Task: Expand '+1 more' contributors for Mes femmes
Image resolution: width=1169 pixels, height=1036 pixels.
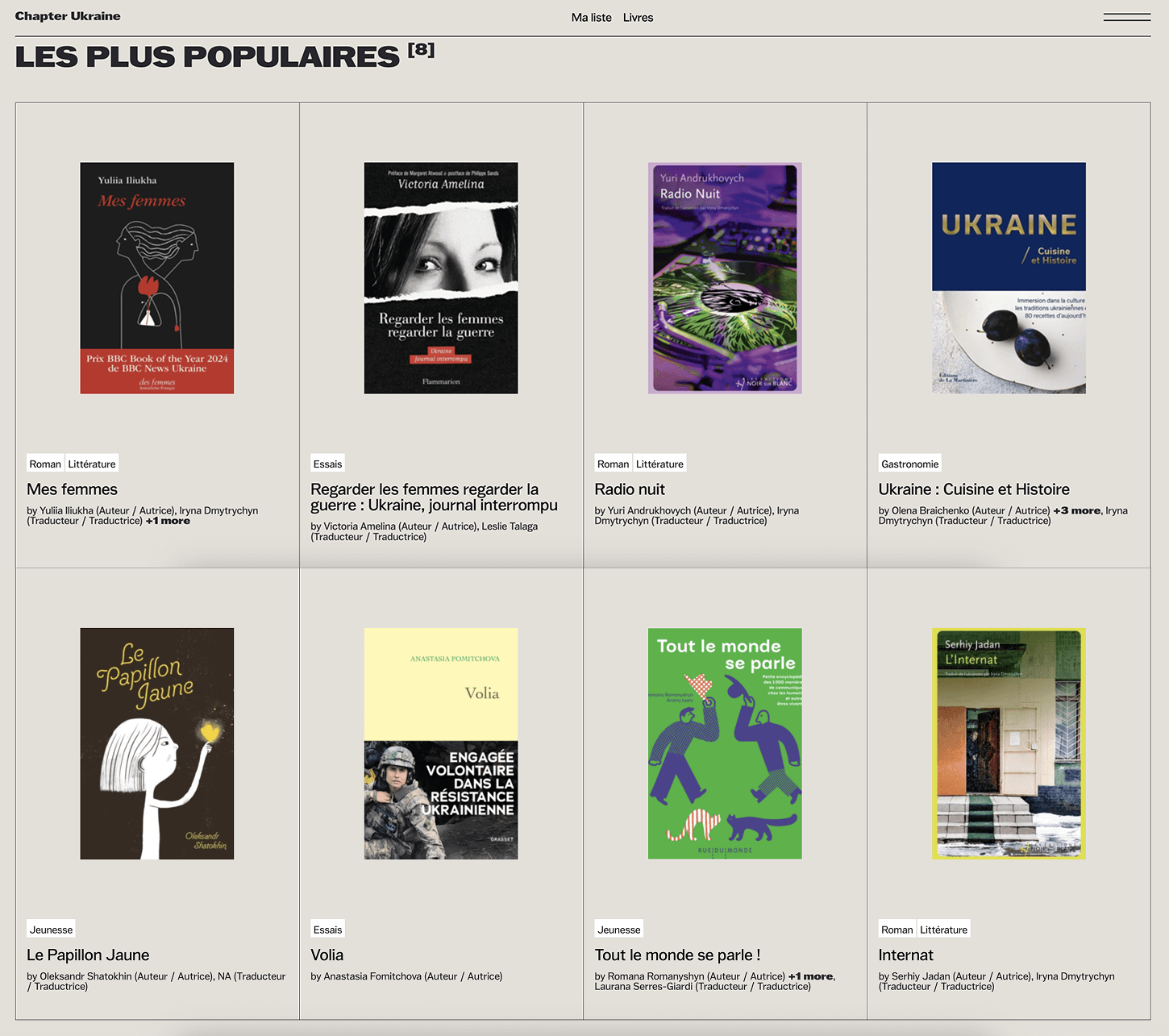Action: click(x=168, y=522)
